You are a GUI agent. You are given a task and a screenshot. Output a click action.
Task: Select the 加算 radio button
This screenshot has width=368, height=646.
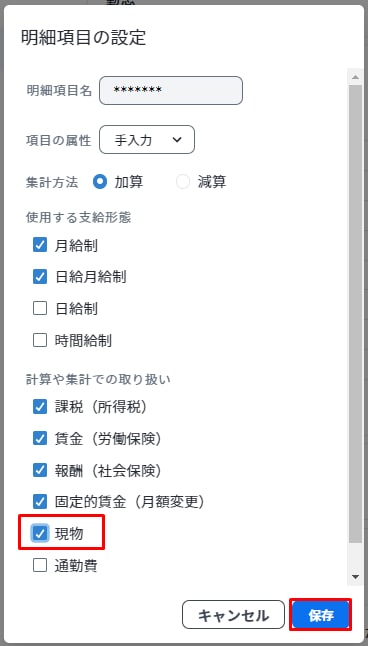click(x=100, y=182)
